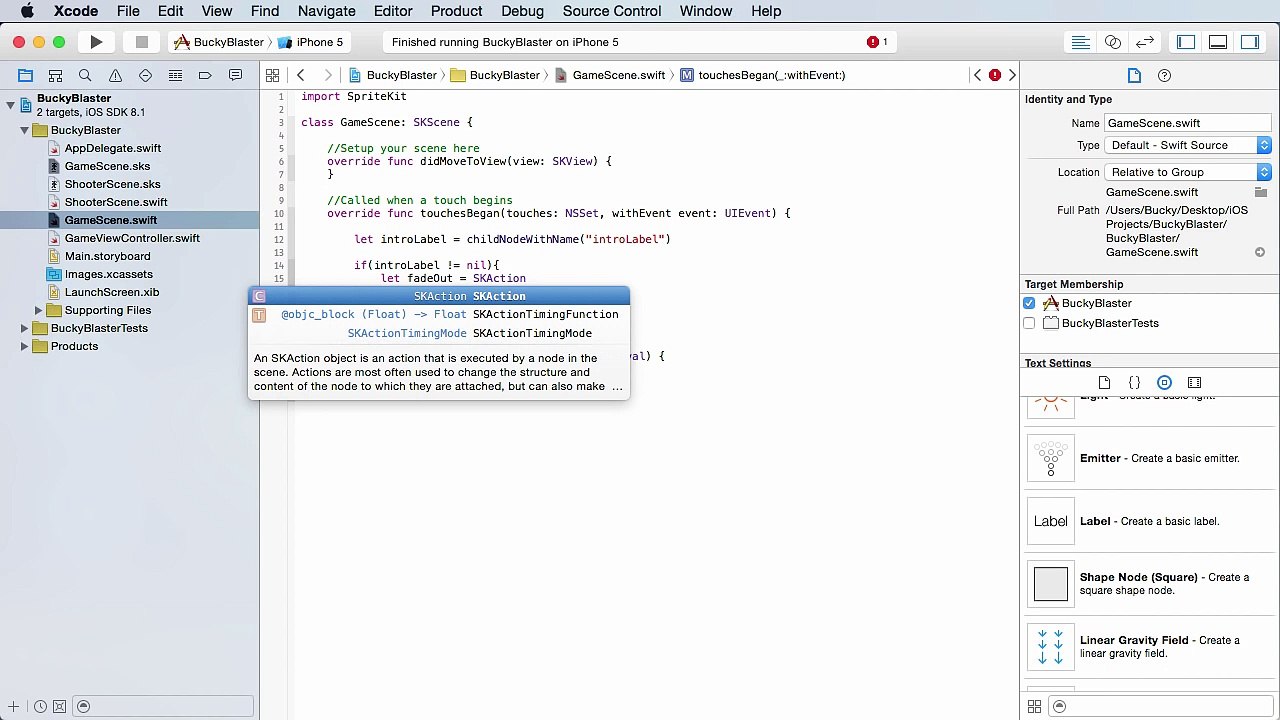The height and width of the screenshot is (720, 1280).
Task: Filter by source-controlled files
Action: point(59,707)
